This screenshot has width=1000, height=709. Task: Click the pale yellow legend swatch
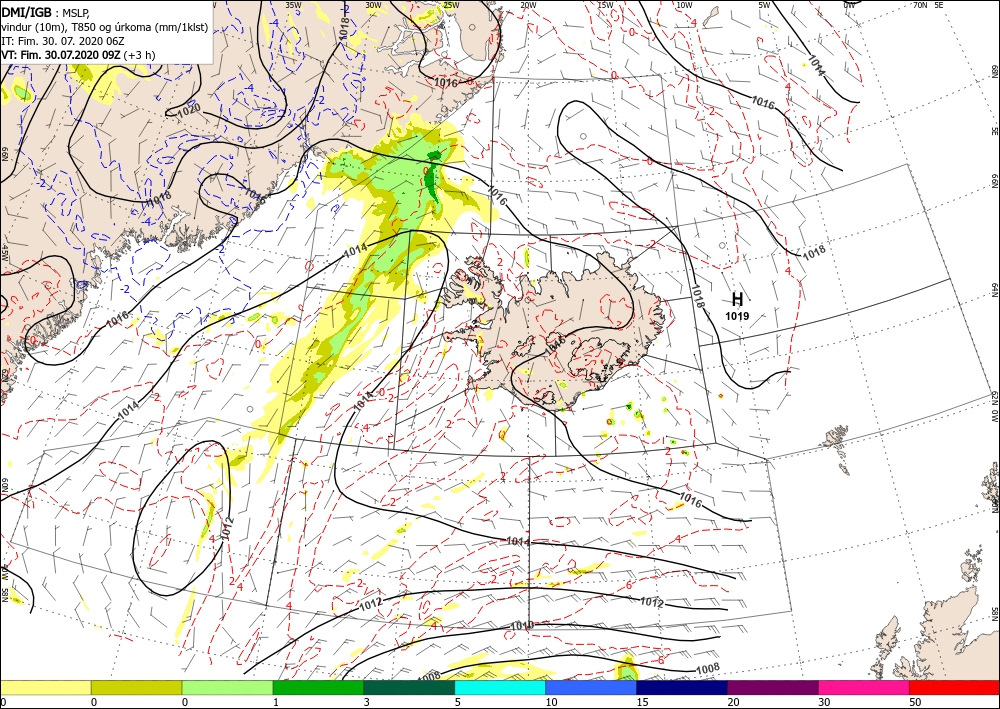point(45,687)
